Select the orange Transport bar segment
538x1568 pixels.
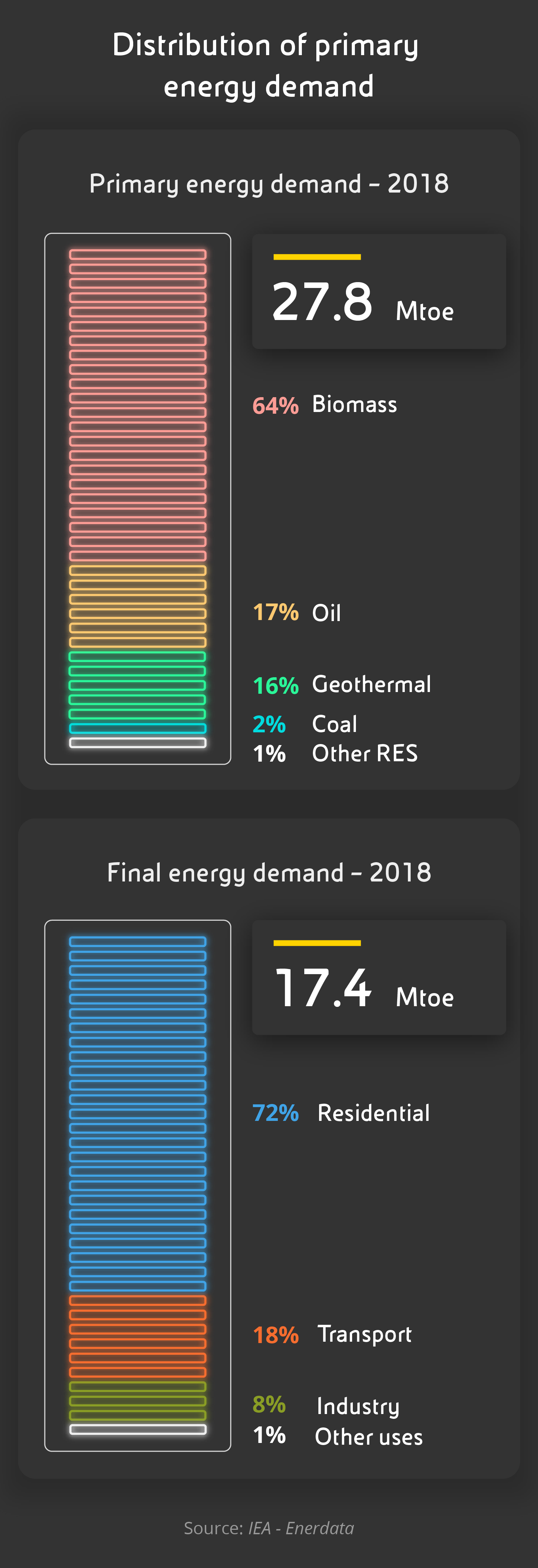(138, 1336)
